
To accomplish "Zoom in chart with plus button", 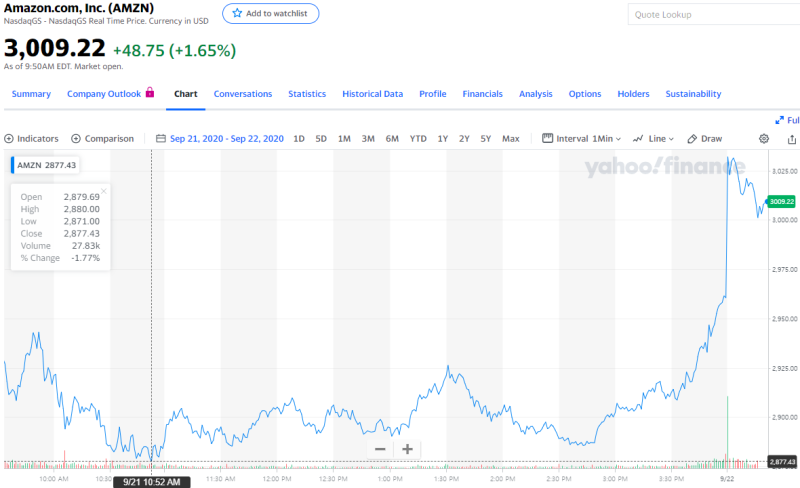I will (407, 449).
